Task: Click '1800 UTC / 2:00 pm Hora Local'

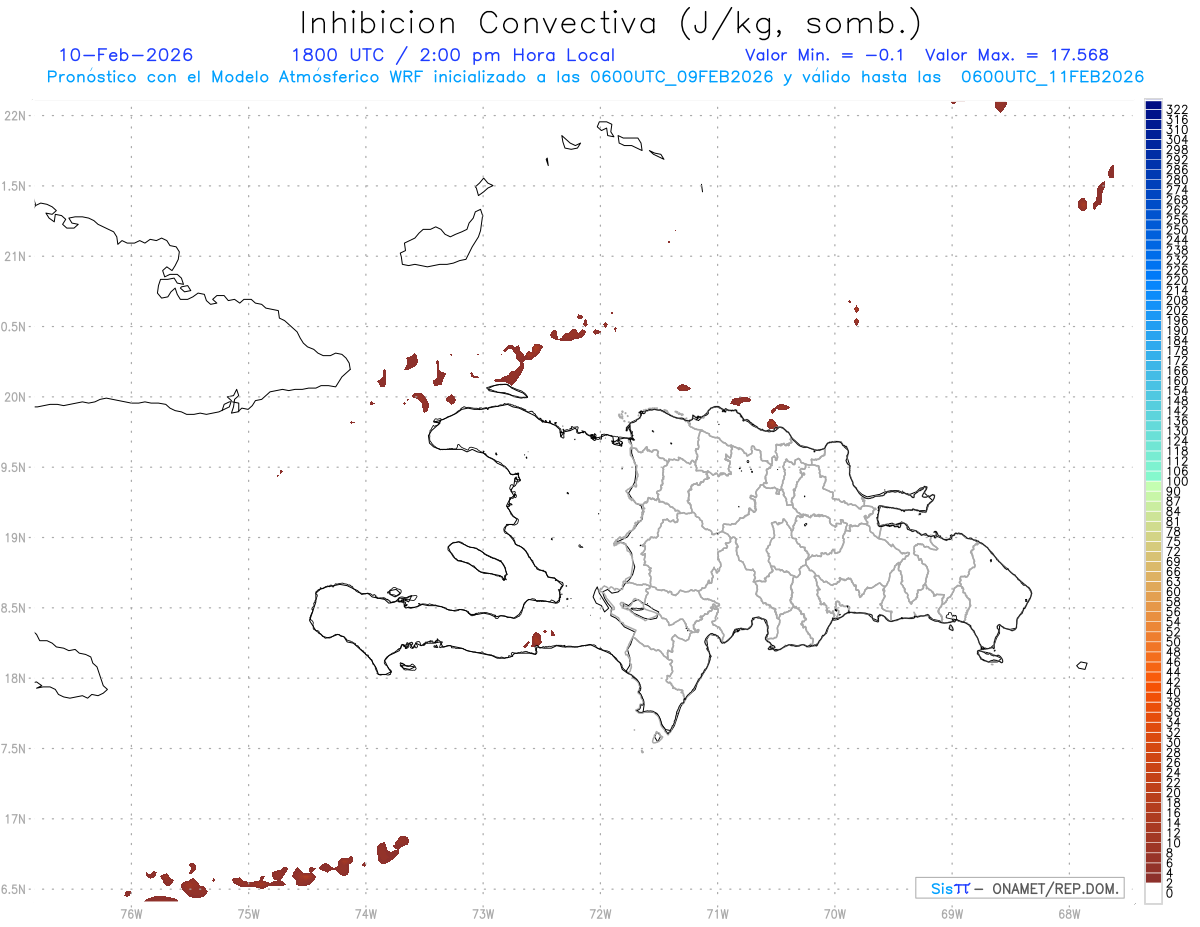Action: click(453, 56)
